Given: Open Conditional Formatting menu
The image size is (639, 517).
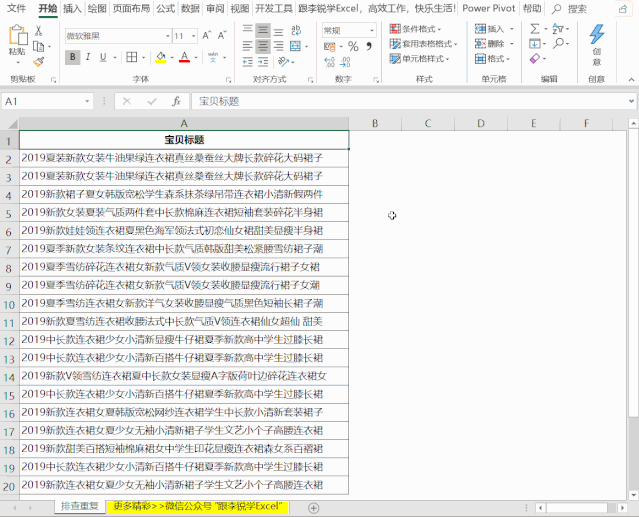Looking at the screenshot, I should 416,29.
